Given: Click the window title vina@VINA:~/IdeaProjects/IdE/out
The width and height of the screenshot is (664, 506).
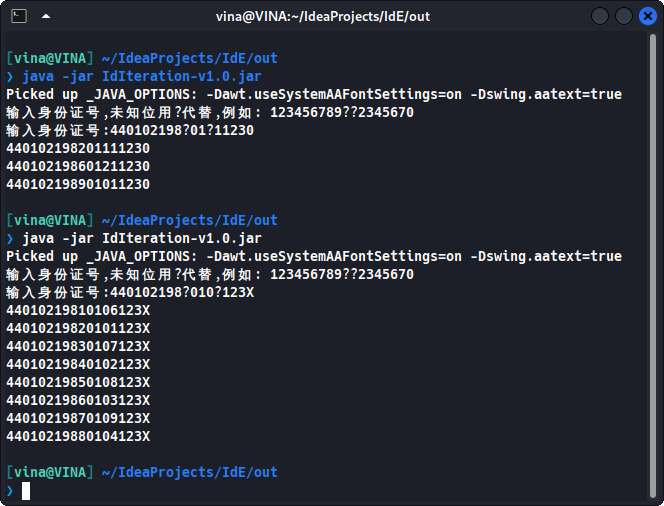Looking at the screenshot, I should click(x=323, y=17).
